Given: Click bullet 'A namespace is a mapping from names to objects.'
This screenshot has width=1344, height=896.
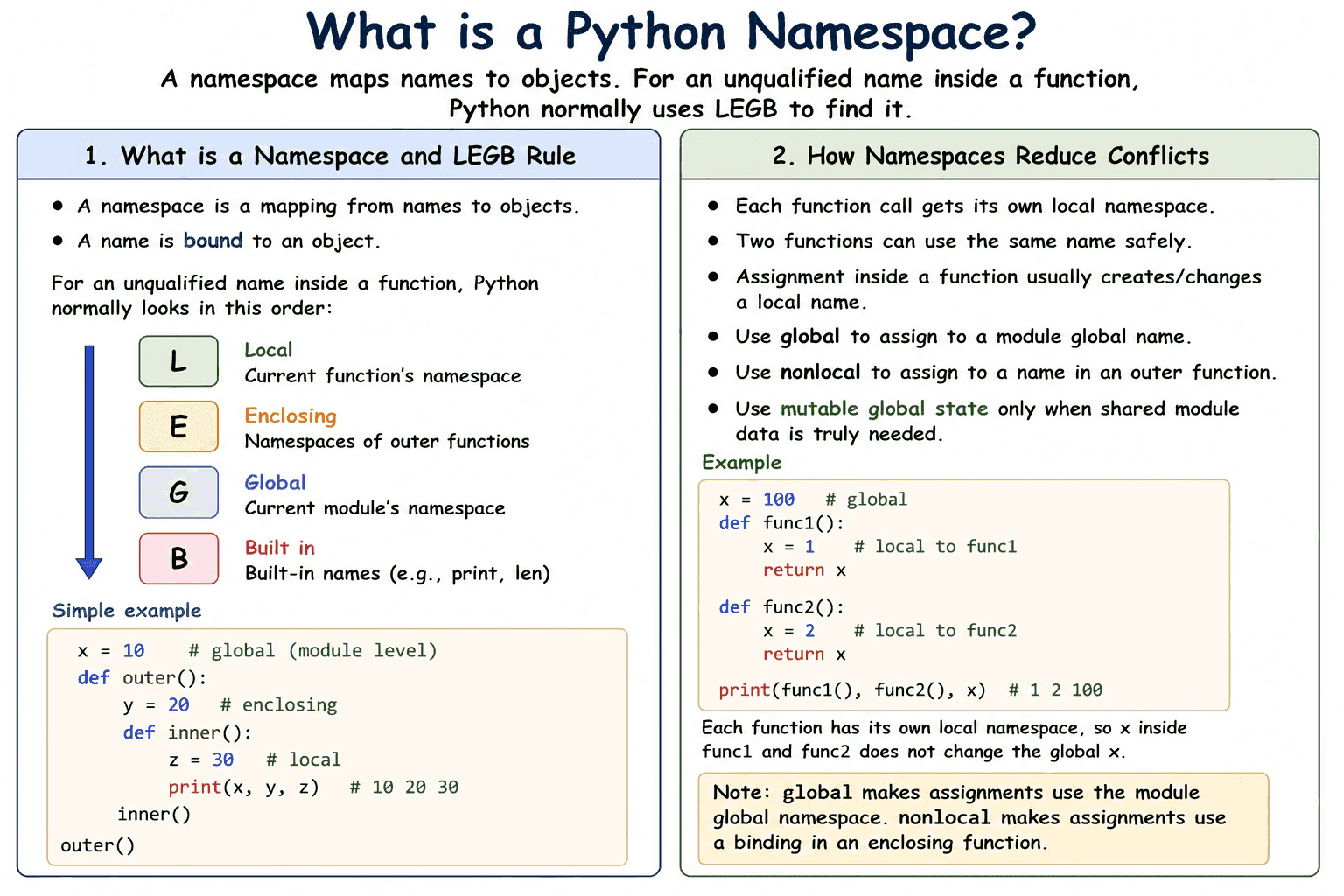Looking at the screenshot, I should 328,206.
